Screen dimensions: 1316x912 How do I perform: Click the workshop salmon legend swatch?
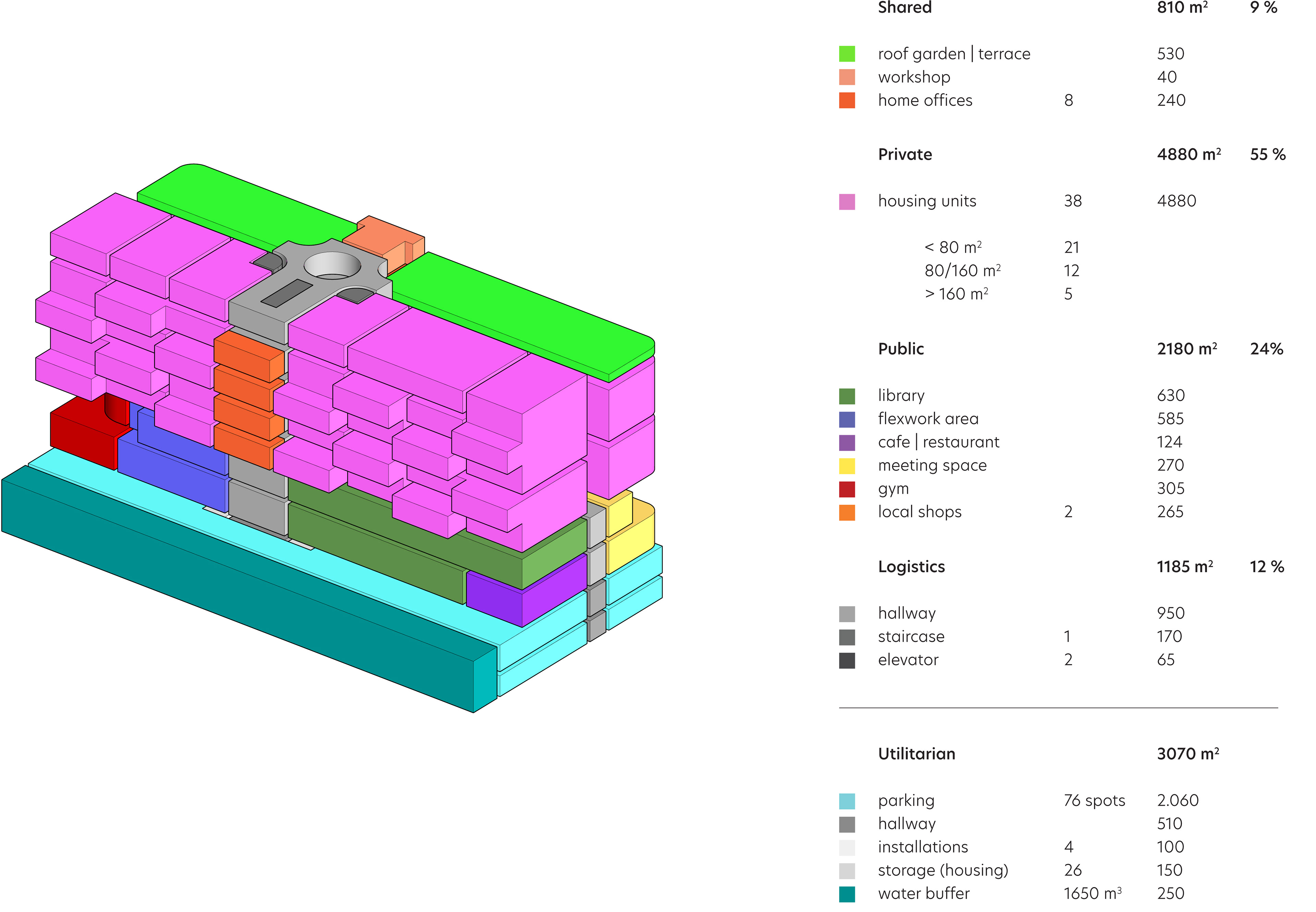(x=846, y=77)
